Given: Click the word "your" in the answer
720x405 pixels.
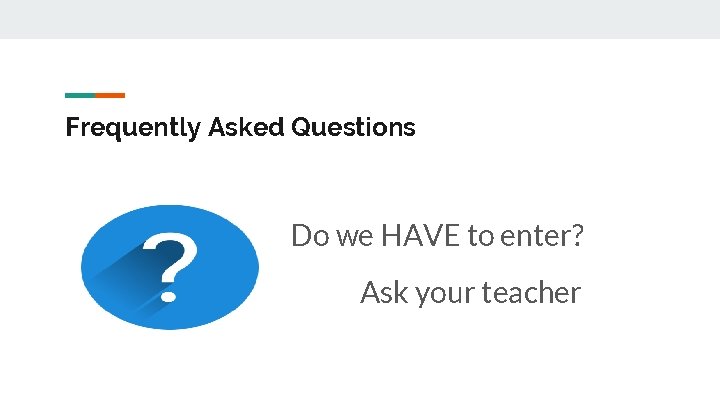Looking at the screenshot, I should (x=443, y=293).
